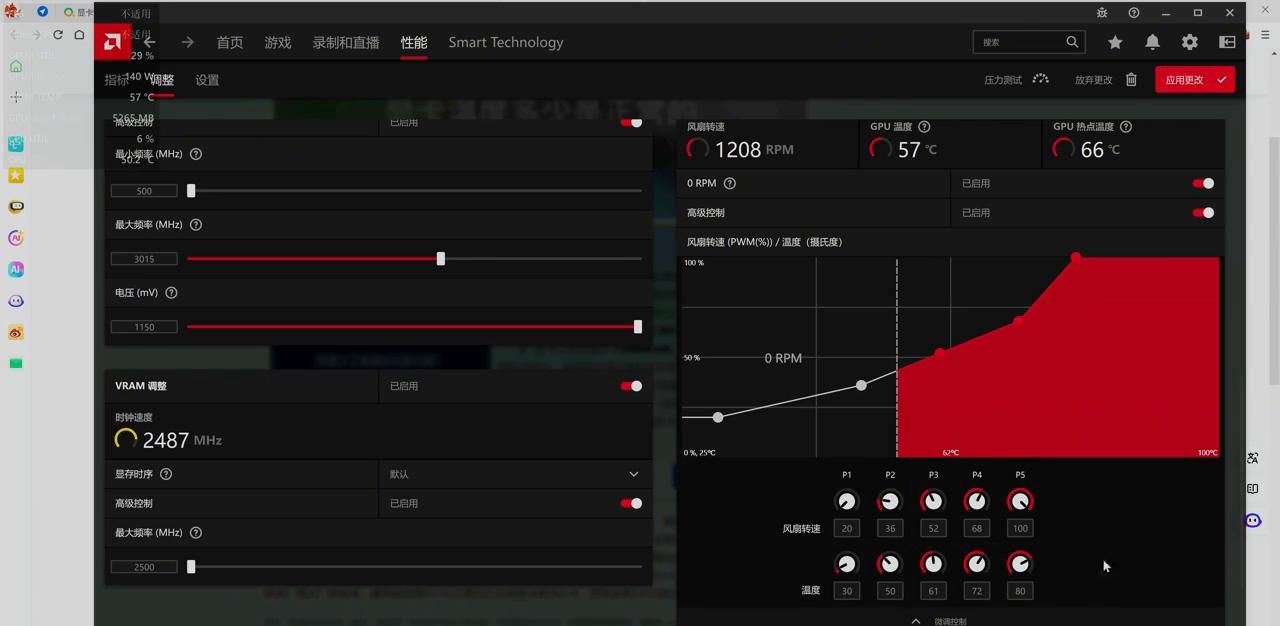The width and height of the screenshot is (1280, 626).
Task: Disable the 0 RPM fan switch
Action: coord(1203,183)
